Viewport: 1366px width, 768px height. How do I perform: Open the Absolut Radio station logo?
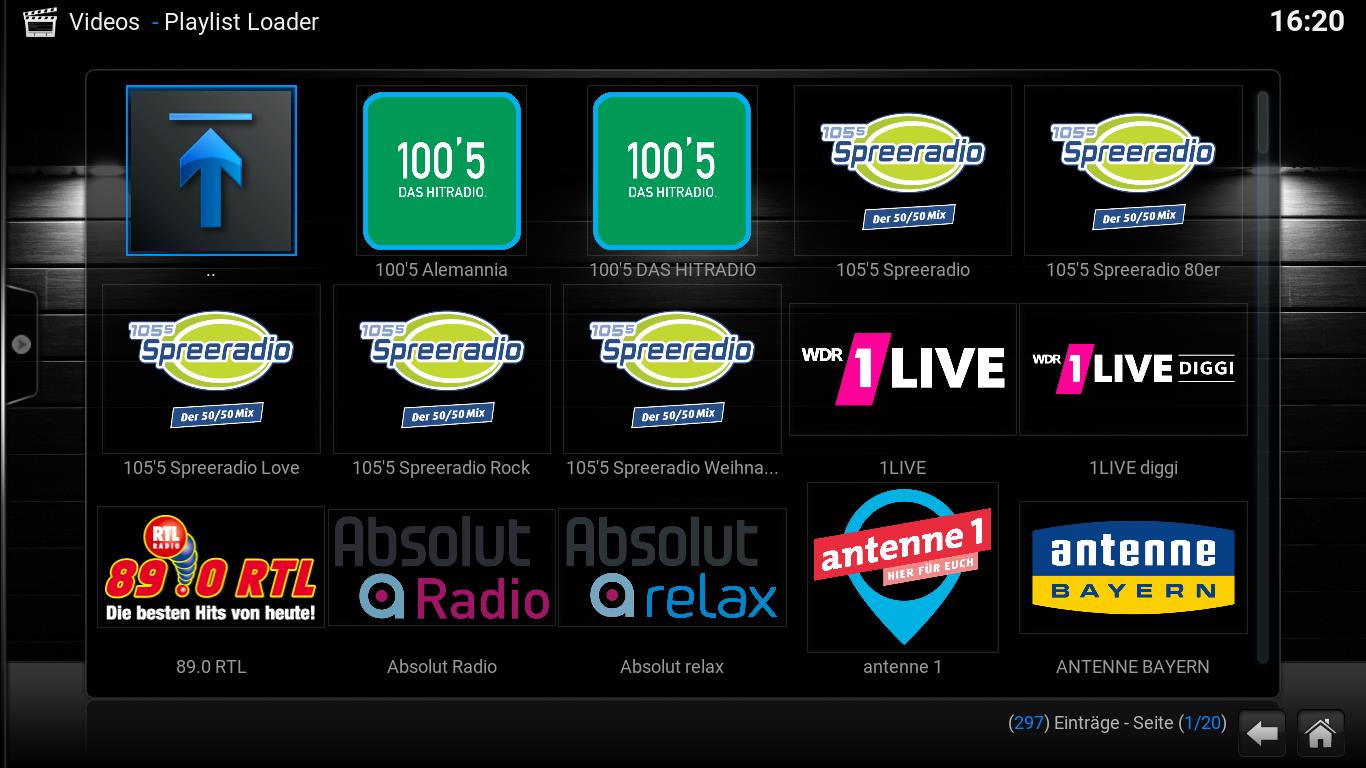[x=441, y=567]
